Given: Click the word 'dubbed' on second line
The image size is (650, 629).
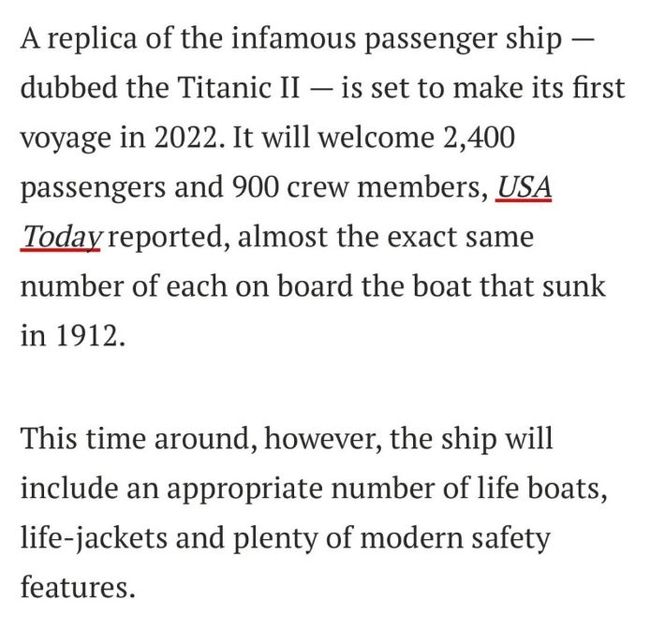Looking at the screenshot, I should click(69, 88).
